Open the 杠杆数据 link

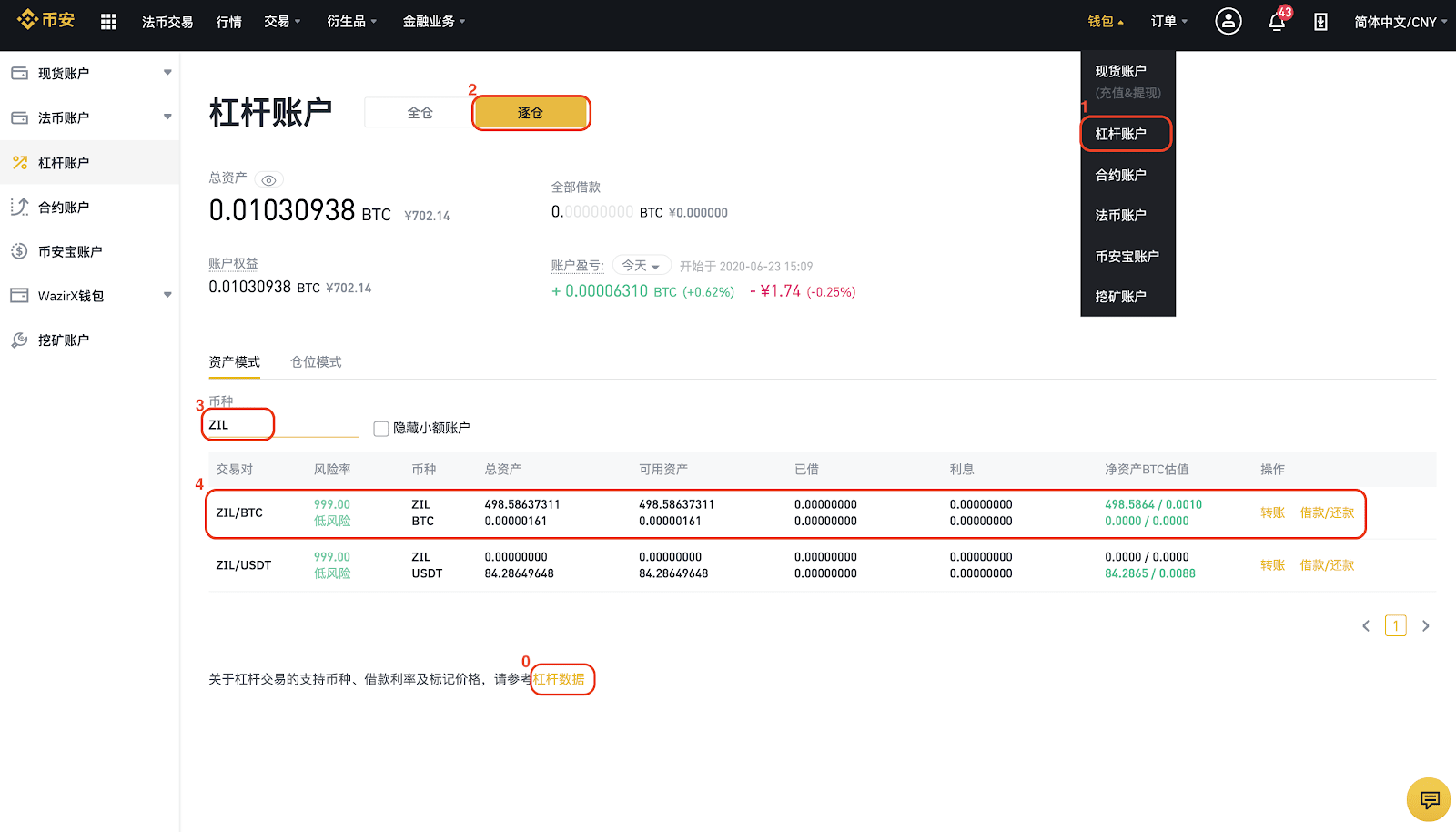pyautogui.click(x=560, y=678)
